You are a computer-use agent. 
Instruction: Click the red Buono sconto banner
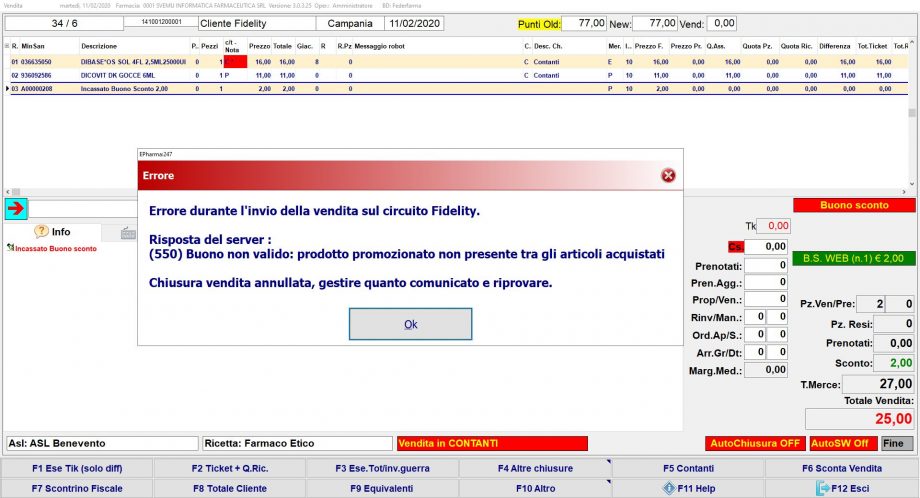(854, 205)
